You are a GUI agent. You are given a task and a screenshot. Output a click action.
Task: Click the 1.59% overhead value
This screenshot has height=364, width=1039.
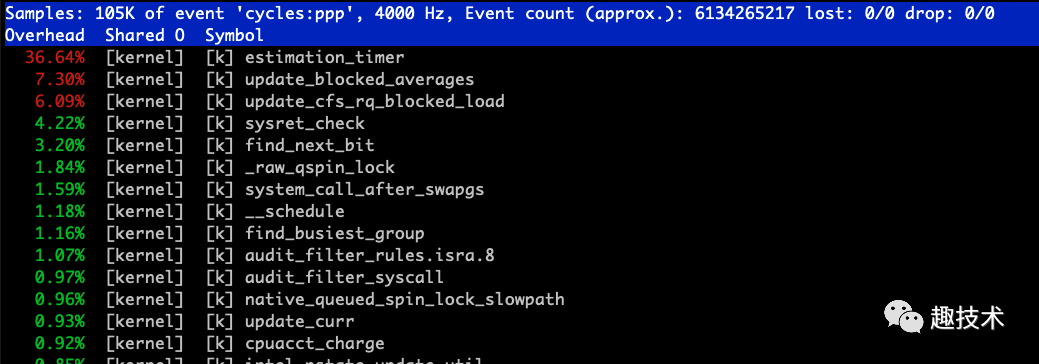click(60, 190)
